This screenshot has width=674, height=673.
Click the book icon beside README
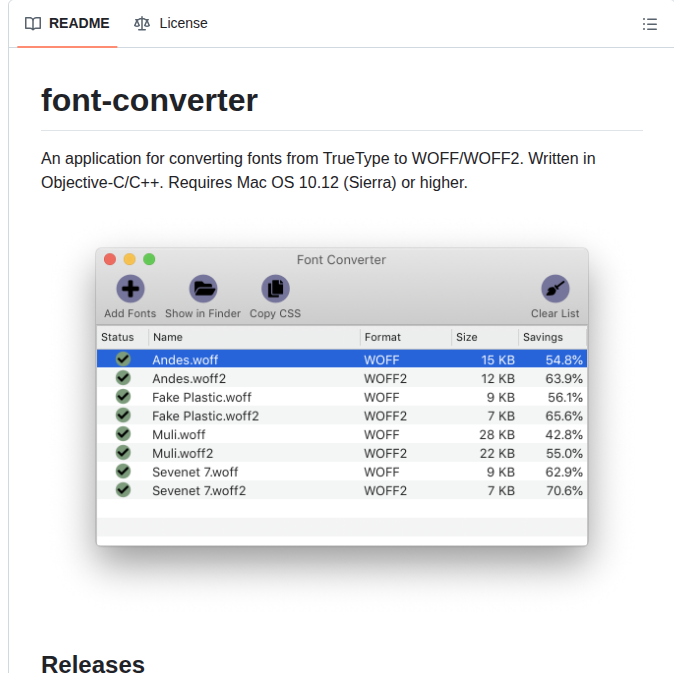[33, 23]
